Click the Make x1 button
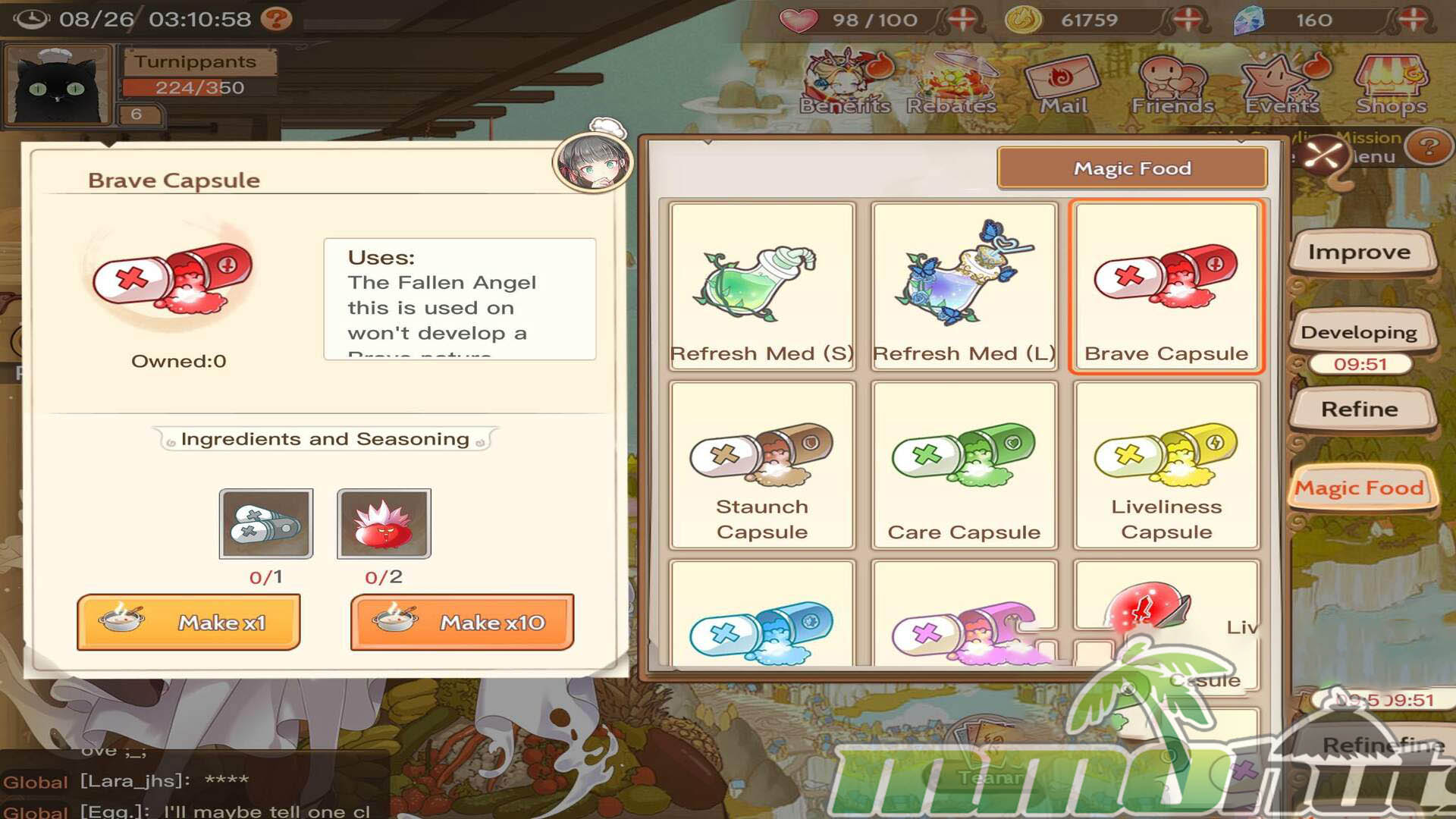This screenshot has width=1456, height=819. [188, 623]
